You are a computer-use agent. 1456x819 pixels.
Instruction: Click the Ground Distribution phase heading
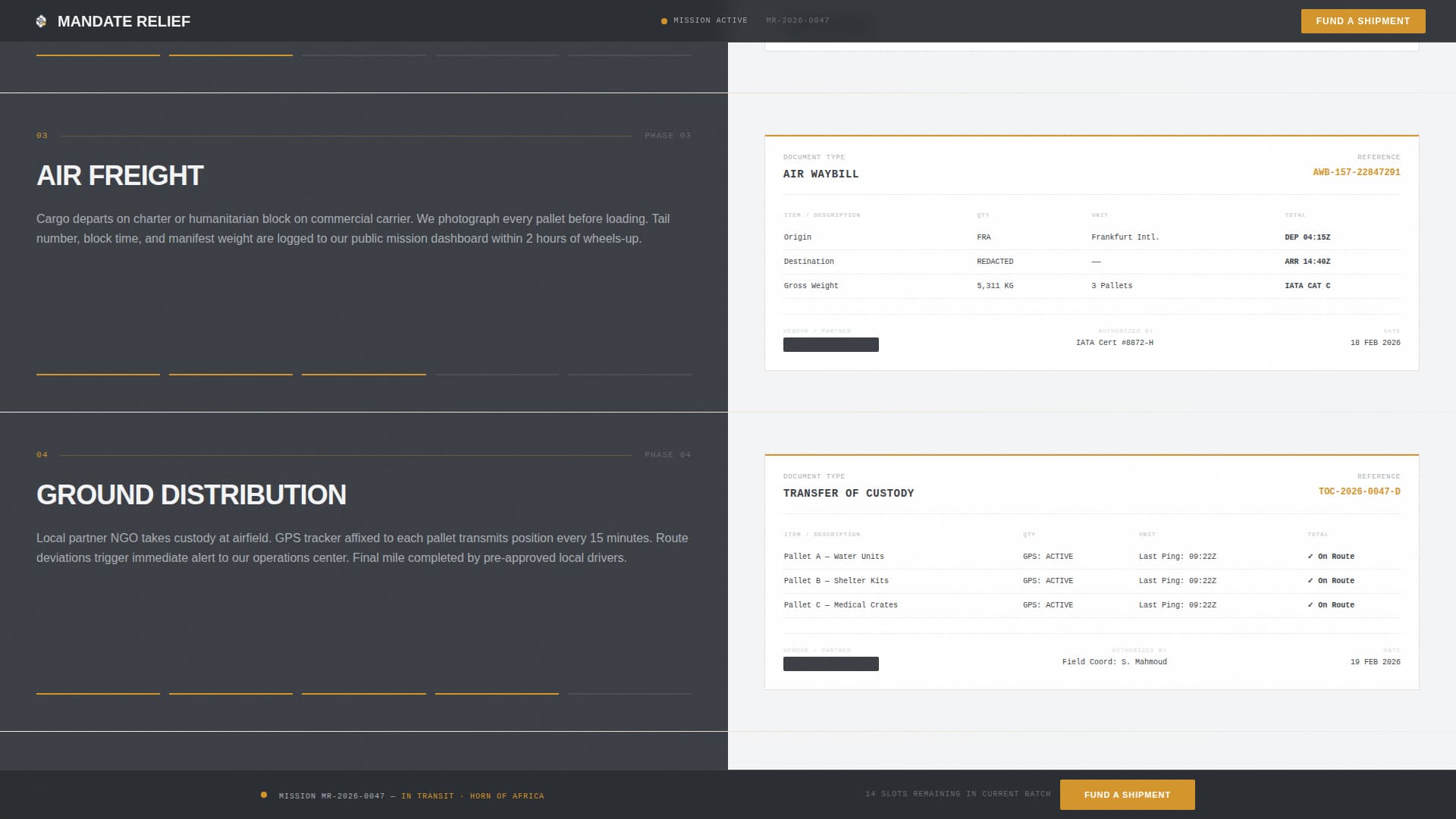tap(191, 495)
